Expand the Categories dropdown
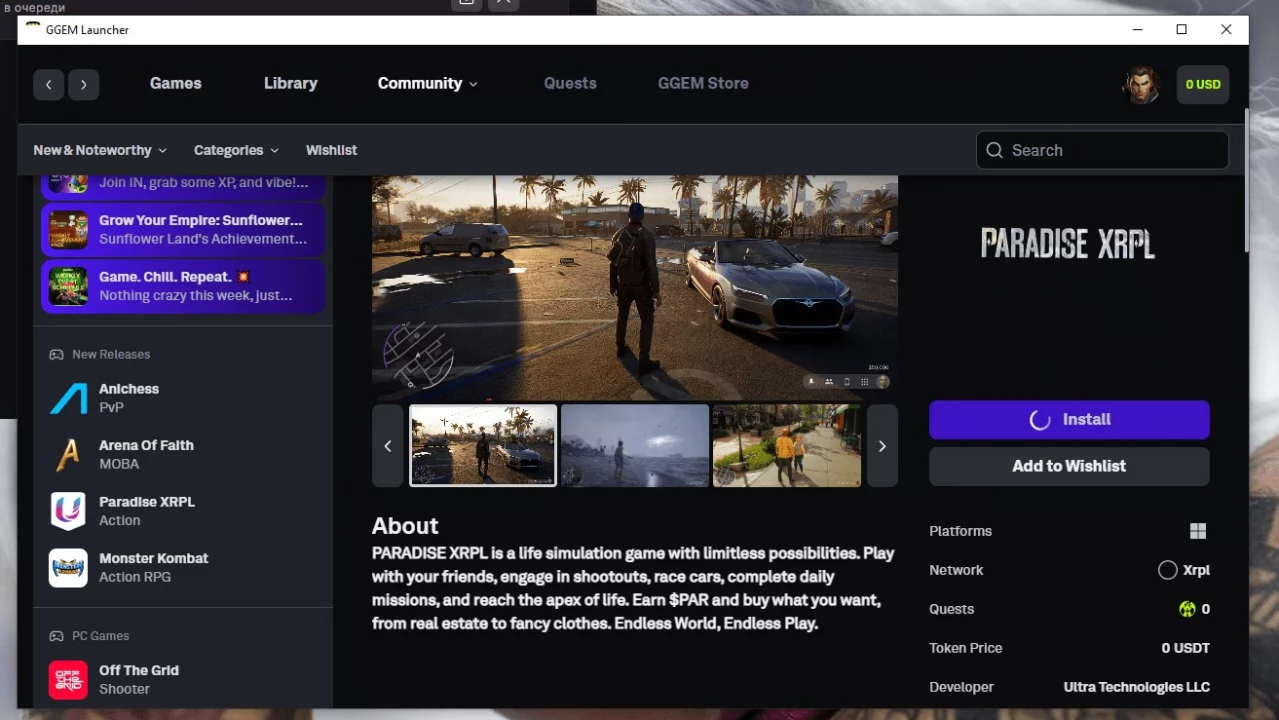This screenshot has height=720, width=1279. tap(236, 150)
